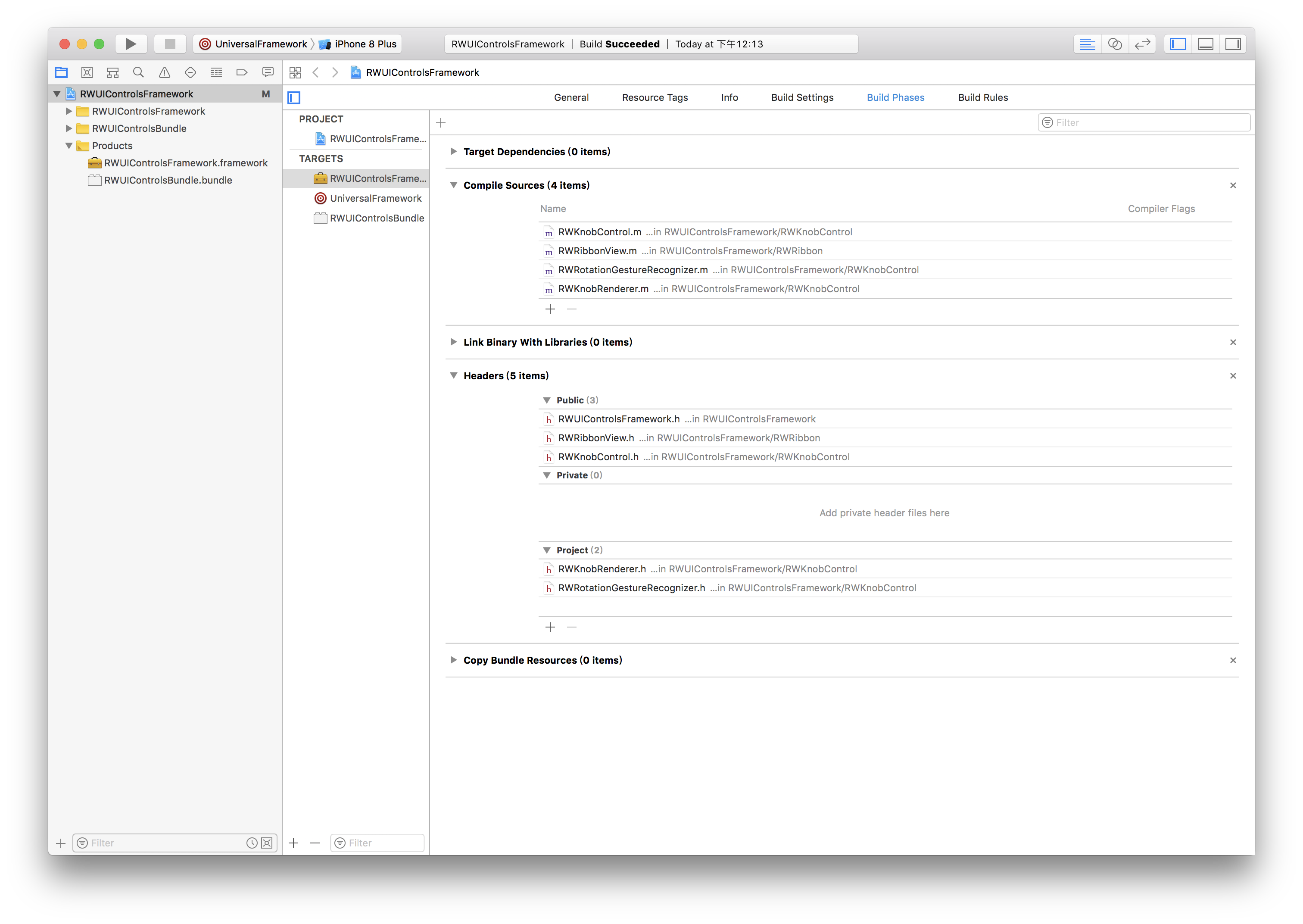Viewport: 1303px width, 924px height.
Task: Open the Breakpoint navigator icon
Action: (242, 72)
